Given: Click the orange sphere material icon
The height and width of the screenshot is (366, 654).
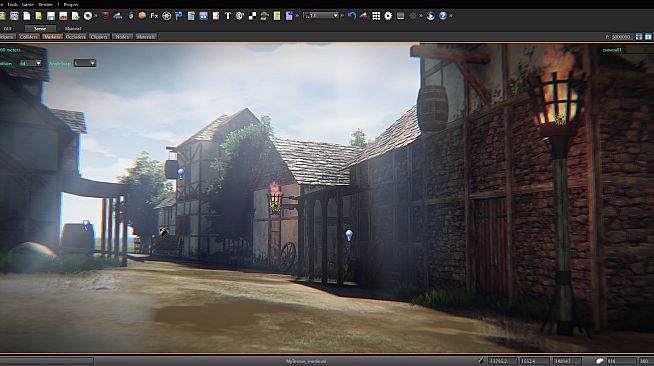Looking at the screenshot, I should tap(142, 16).
